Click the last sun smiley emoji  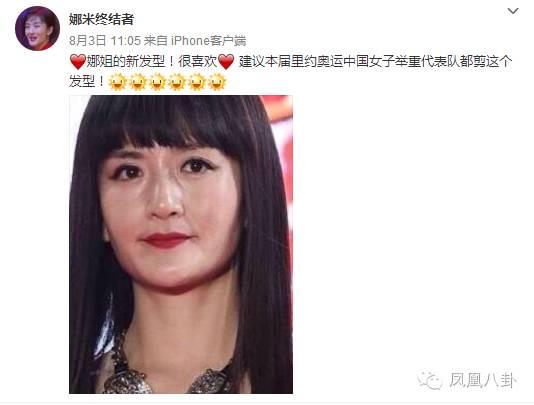tap(217, 82)
